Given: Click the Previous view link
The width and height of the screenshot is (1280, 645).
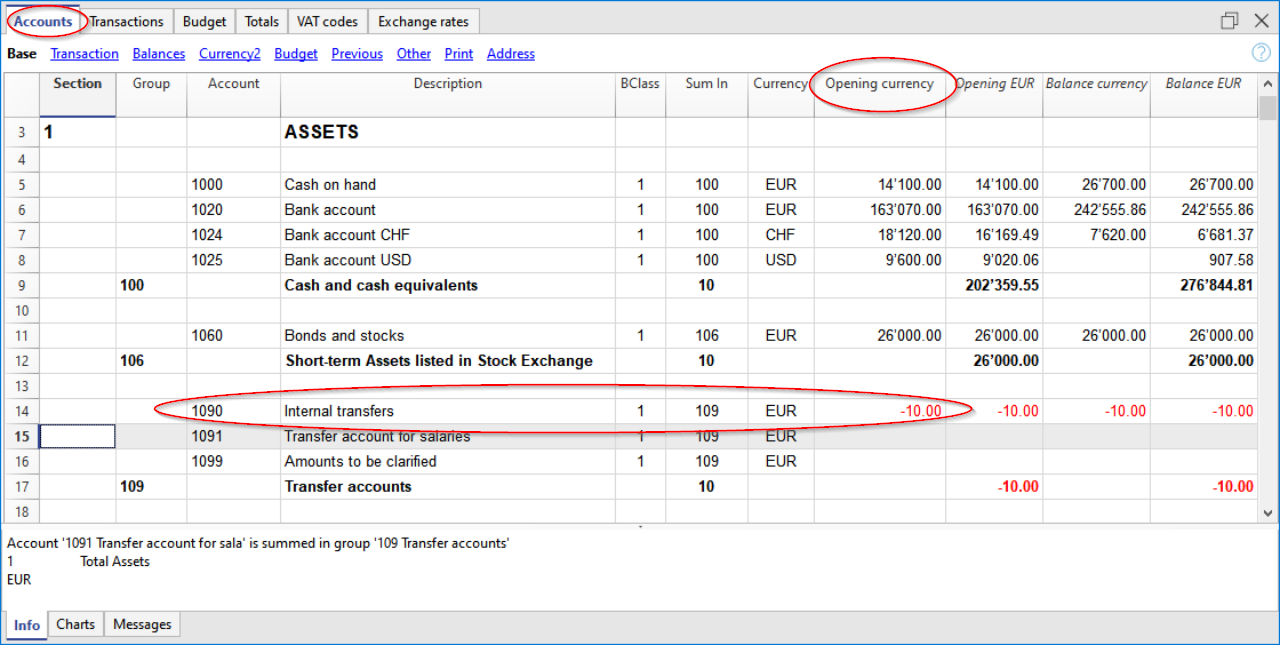Looking at the screenshot, I should point(357,54).
